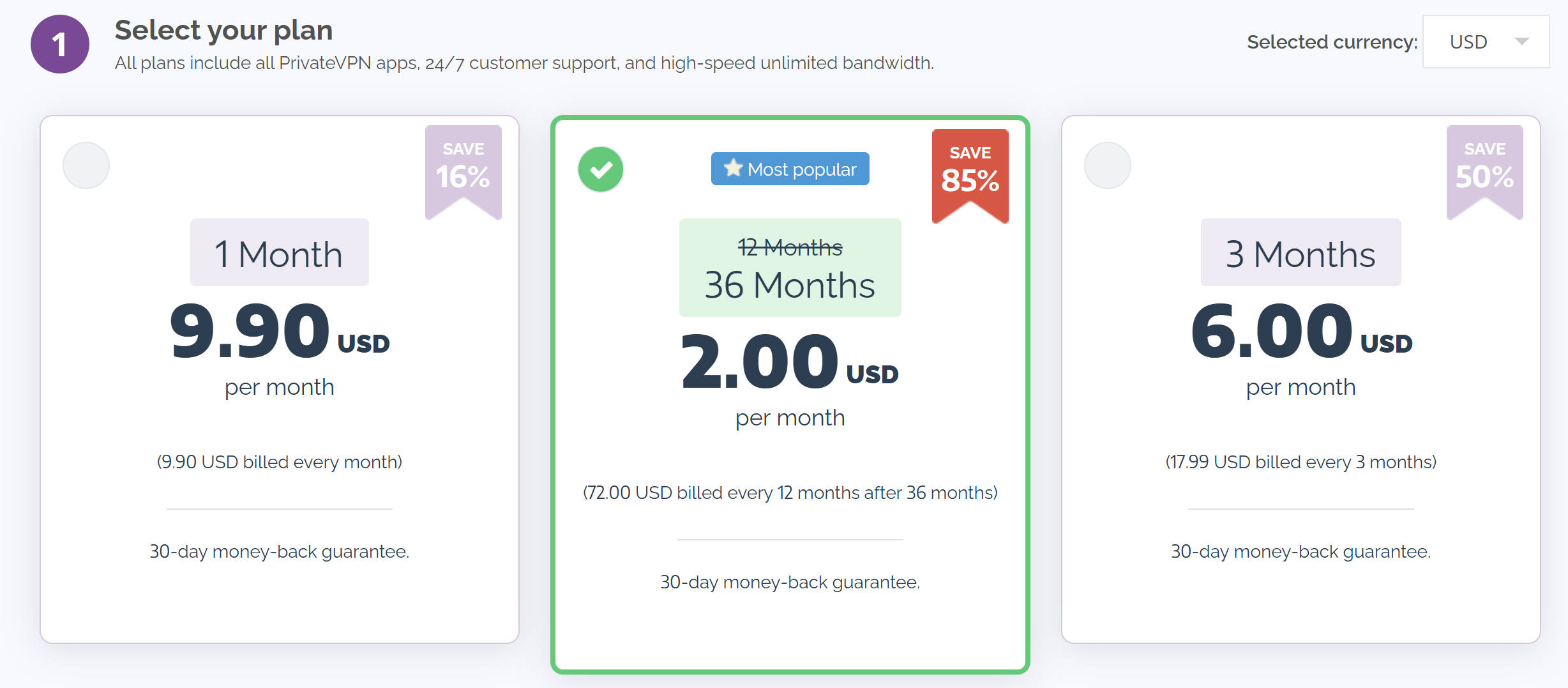This screenshot has height=688, width=1568.
Task: Click the currency dropdown arrow
Action: pos(1522,42)
